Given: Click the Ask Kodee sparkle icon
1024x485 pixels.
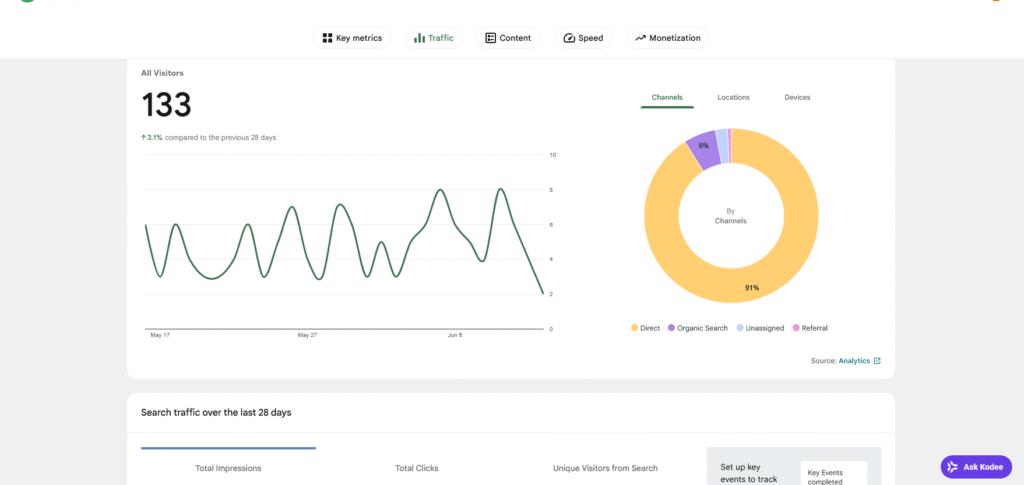Looking at the screenshot, I should point(953,467).
